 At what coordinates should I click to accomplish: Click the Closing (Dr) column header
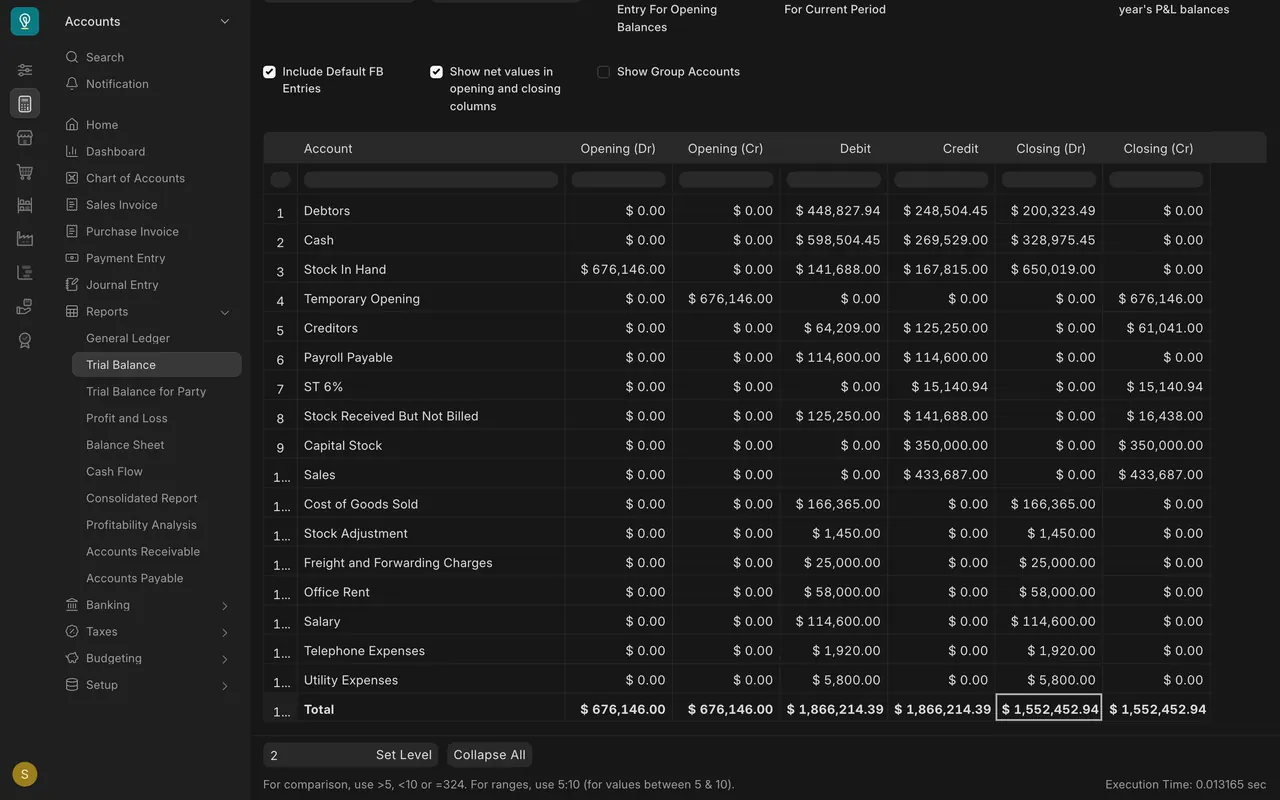coord(1051,149)
